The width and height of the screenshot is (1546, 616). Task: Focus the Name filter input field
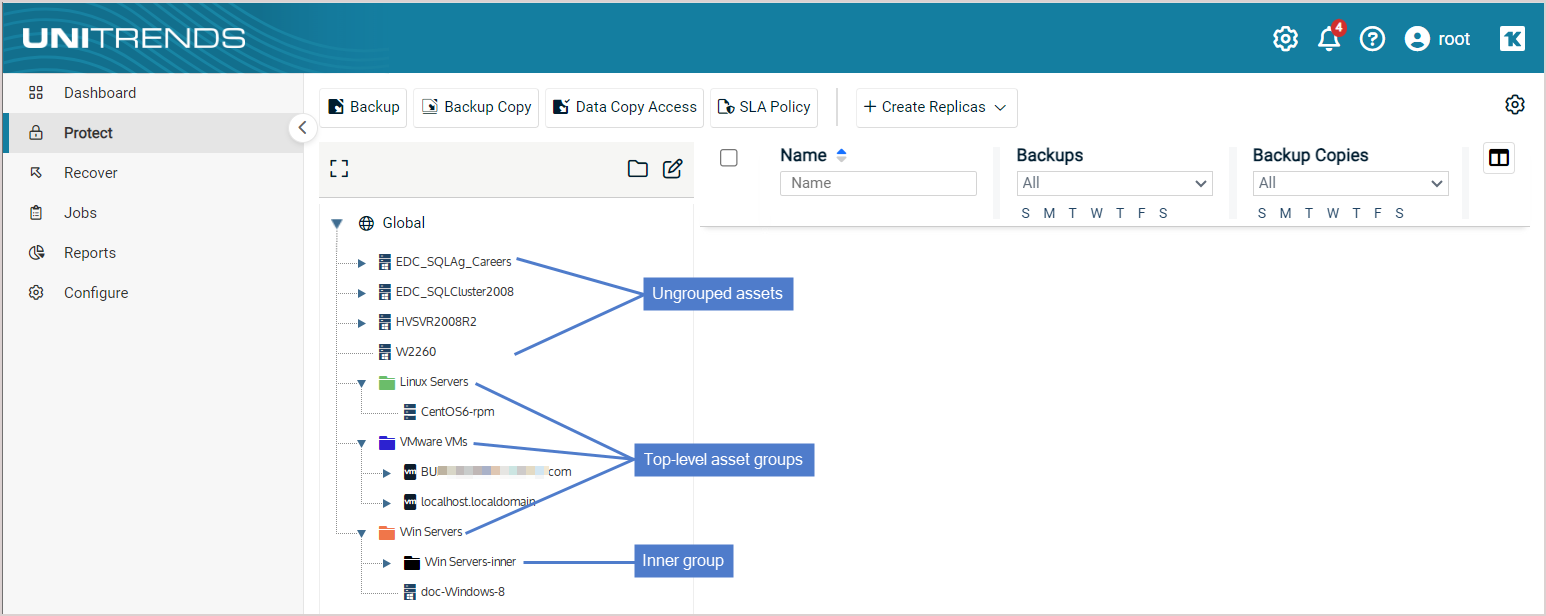pos(878,183)
